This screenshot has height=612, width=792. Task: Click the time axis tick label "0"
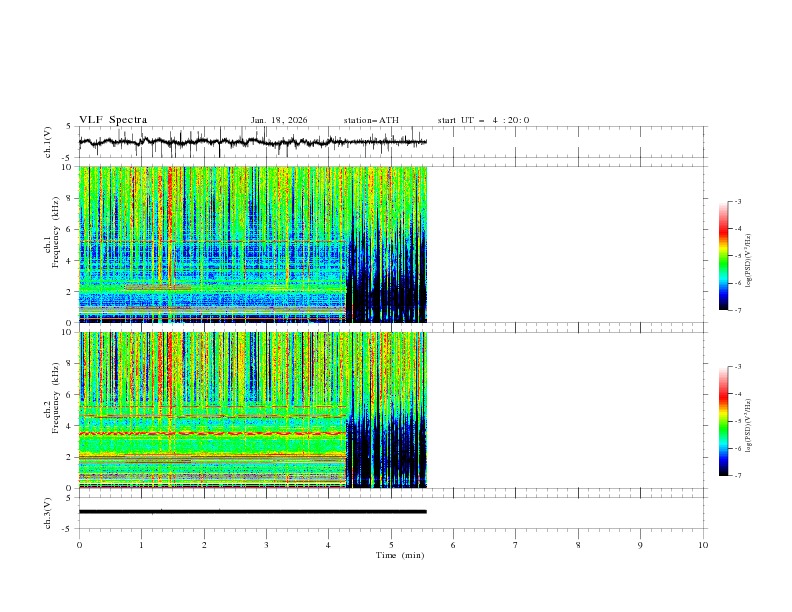click(79, 545)
